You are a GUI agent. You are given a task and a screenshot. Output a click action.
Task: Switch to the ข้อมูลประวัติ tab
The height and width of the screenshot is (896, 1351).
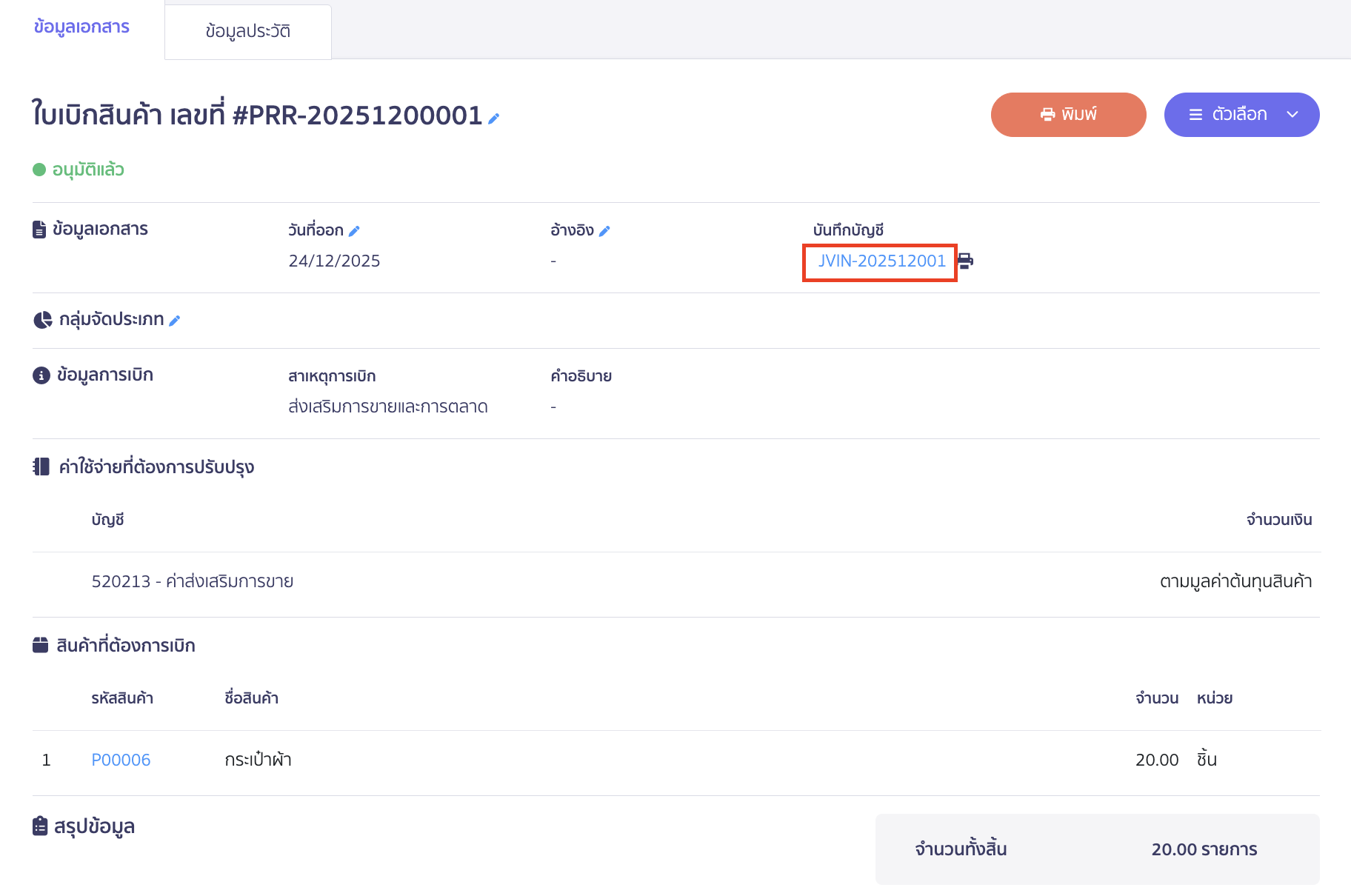tap(247, 31)
